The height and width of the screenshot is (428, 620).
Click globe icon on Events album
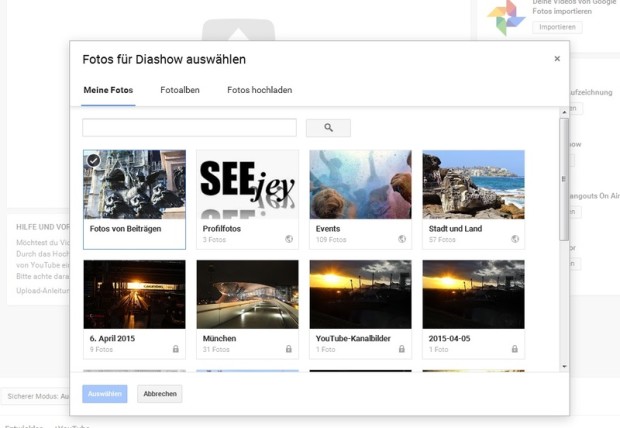(402, 239)
